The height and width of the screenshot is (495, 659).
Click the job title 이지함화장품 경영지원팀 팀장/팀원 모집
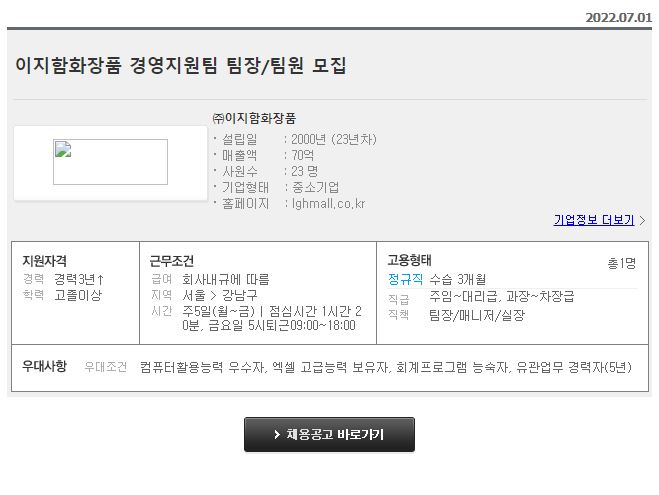(181, 66)
